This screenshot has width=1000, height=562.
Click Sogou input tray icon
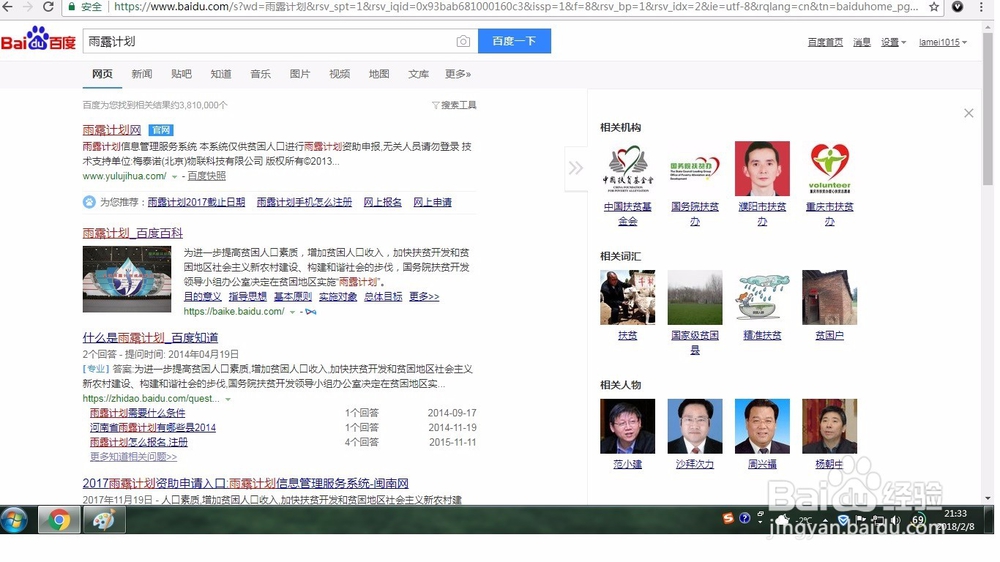click(728, 518)
